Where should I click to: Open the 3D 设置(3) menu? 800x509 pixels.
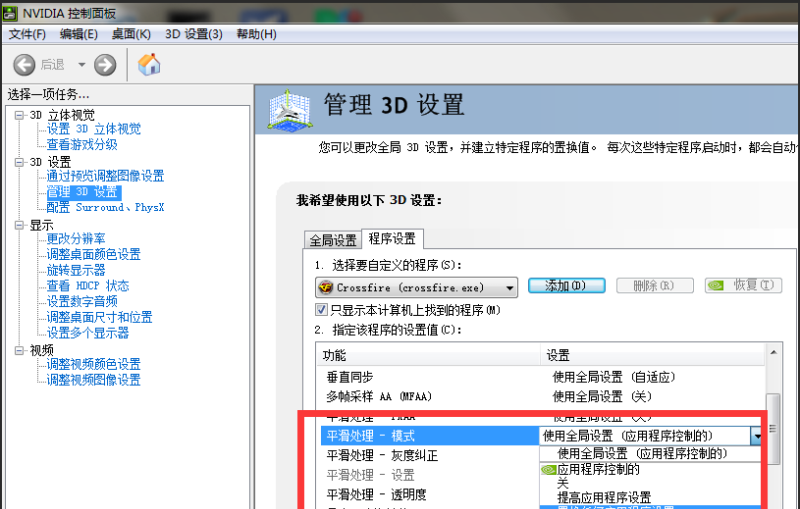coord(194,34)
